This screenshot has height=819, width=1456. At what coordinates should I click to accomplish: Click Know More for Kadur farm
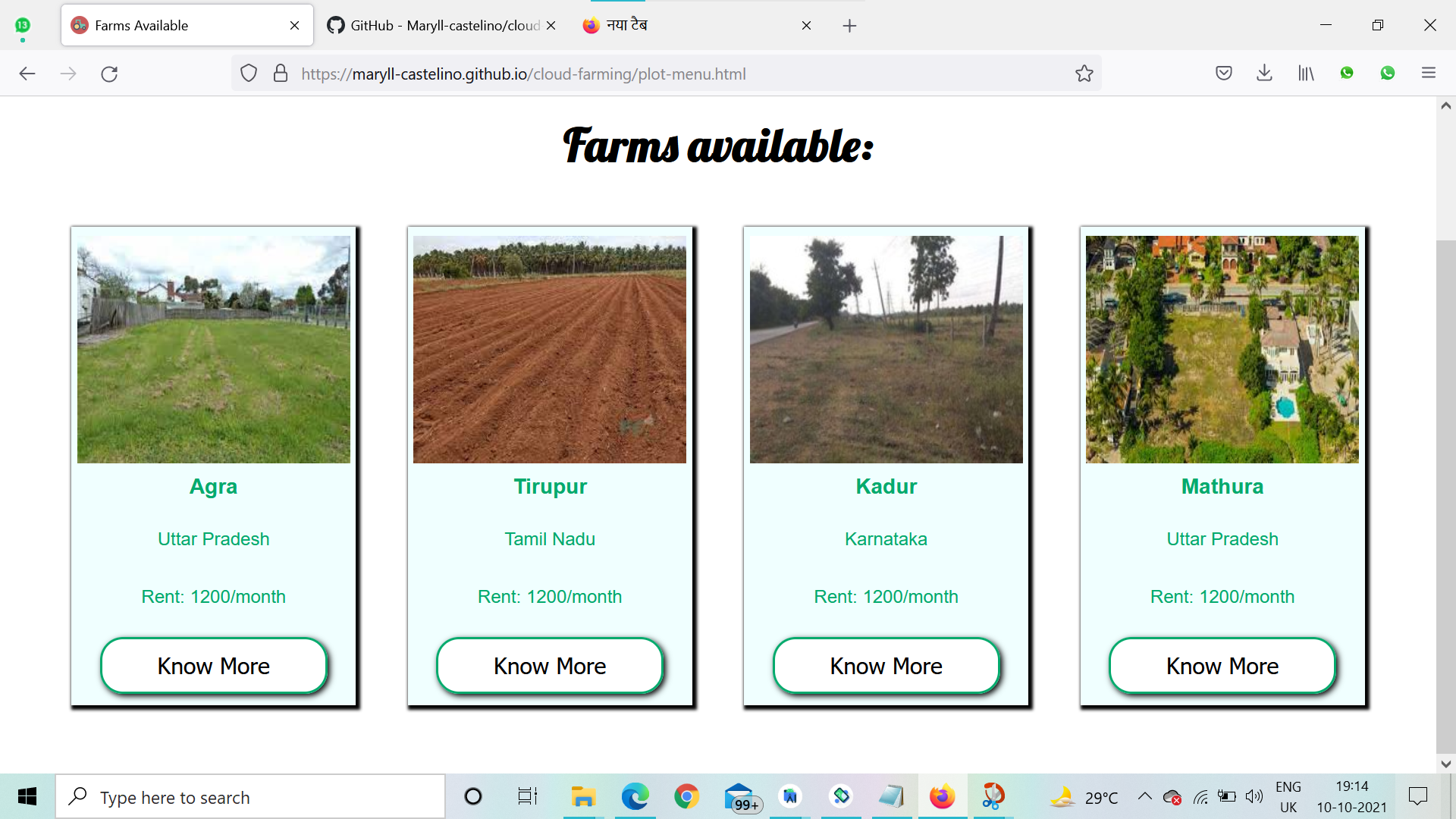click(x=886, y=666)
